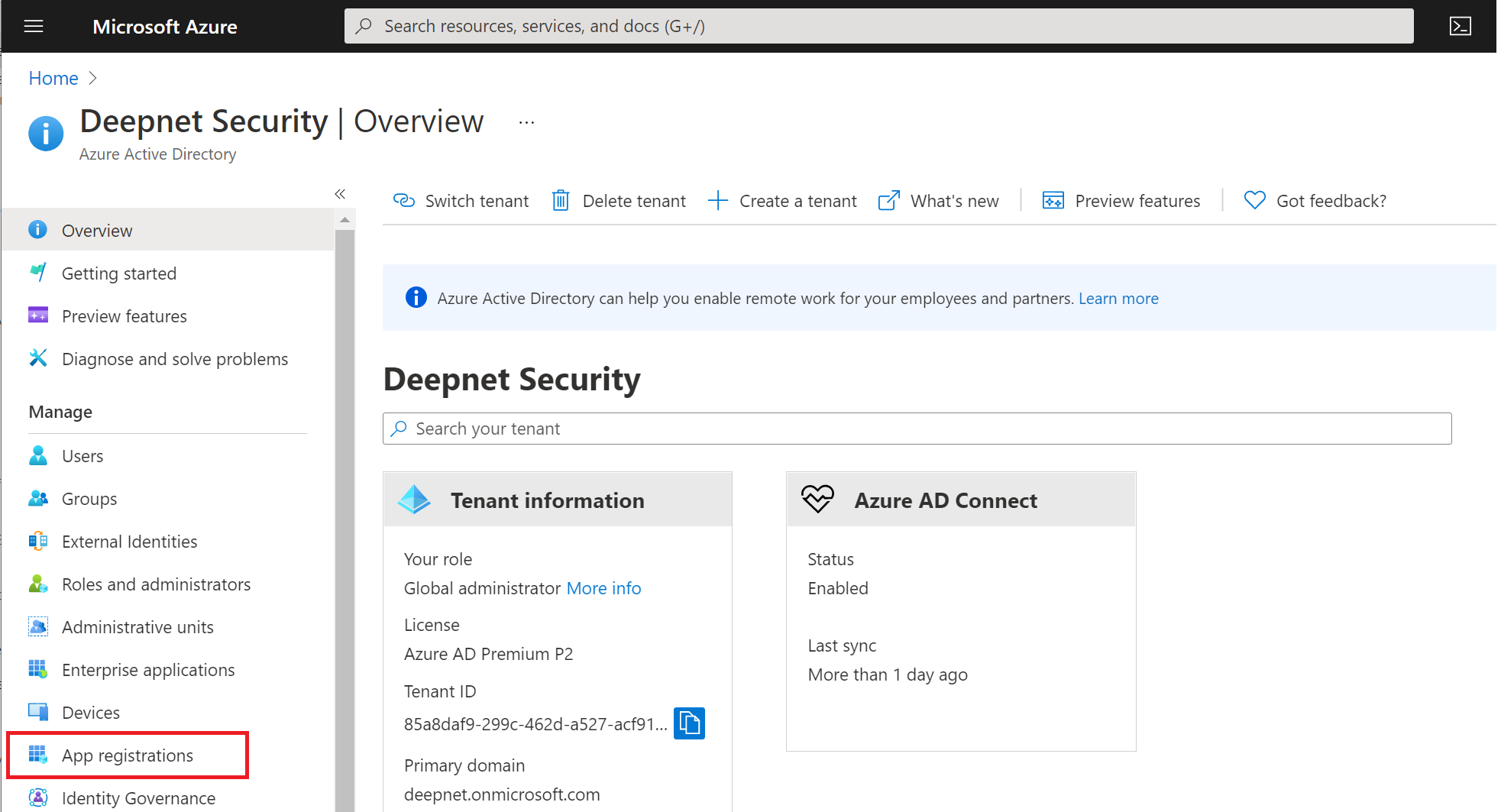Click the scrollbar up arrow in sidebar

(x=345, y=220)
